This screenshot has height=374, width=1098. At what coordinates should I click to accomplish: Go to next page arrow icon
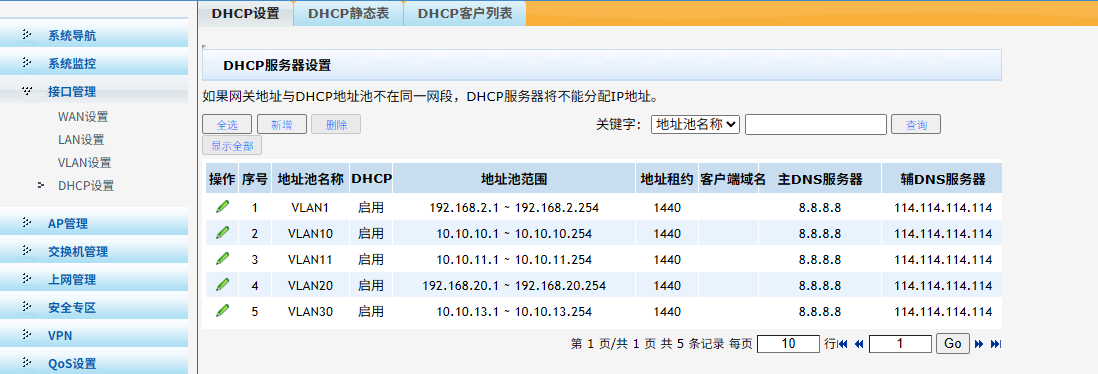pyautogui.click(x=979, y=344)
